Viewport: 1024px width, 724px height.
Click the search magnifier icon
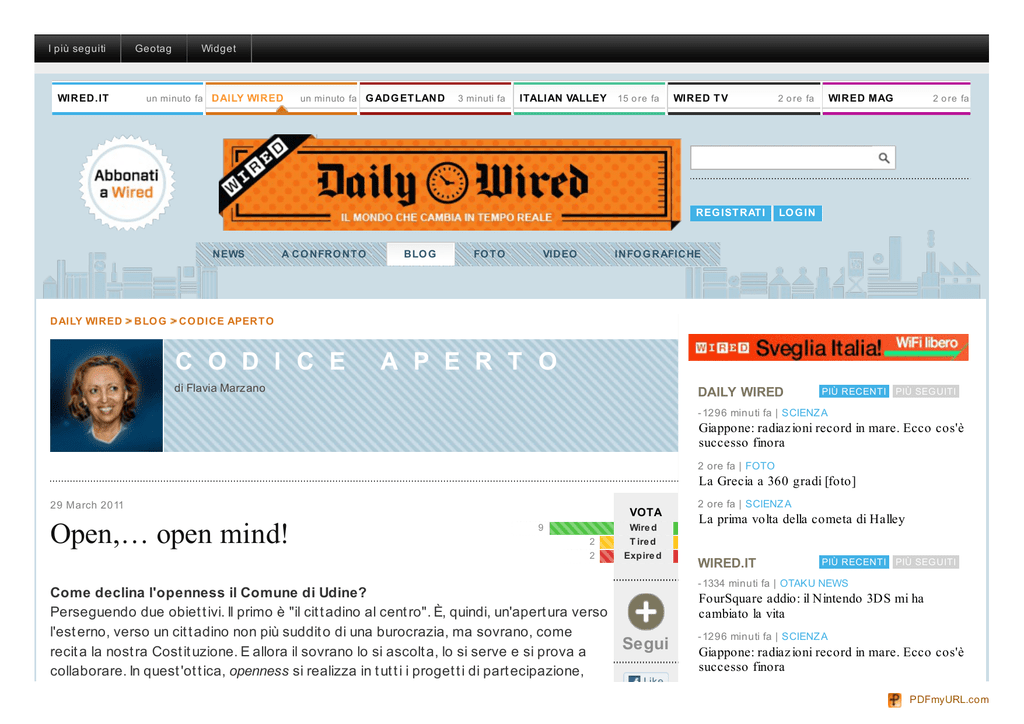pyautogui.click(x=883, y=158)
